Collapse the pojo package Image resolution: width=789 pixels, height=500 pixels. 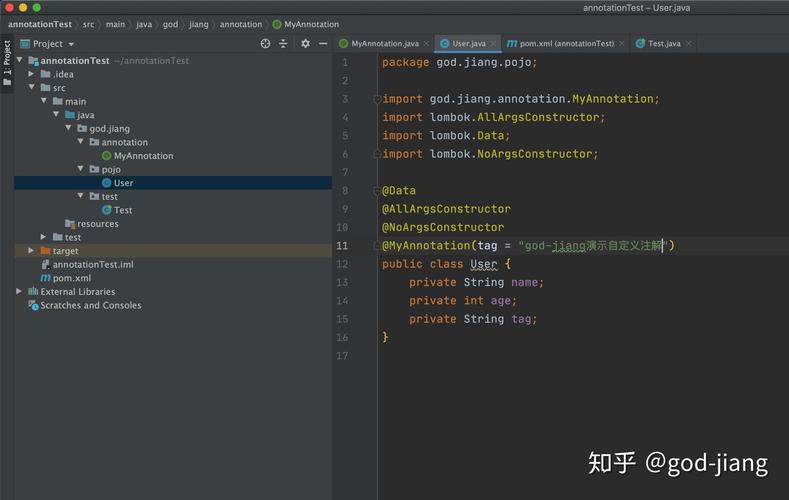pos(80,169)
